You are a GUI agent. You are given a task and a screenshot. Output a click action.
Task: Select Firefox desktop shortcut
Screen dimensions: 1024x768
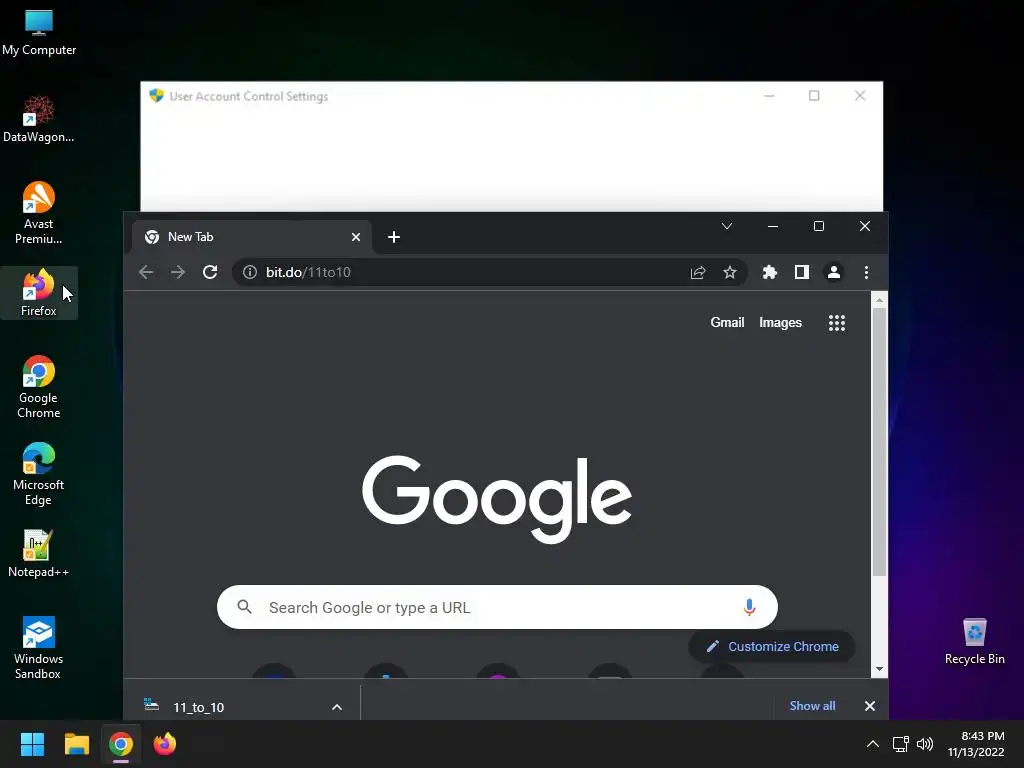pos(39,293)
